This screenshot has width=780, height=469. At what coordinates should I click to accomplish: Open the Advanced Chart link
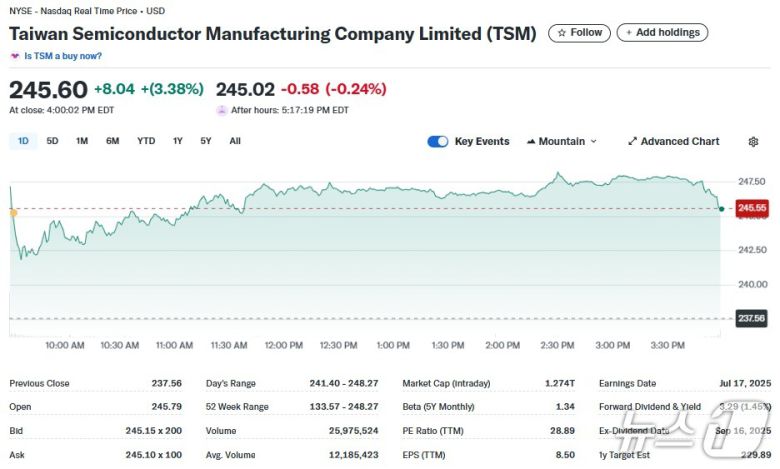pos(679,142)
